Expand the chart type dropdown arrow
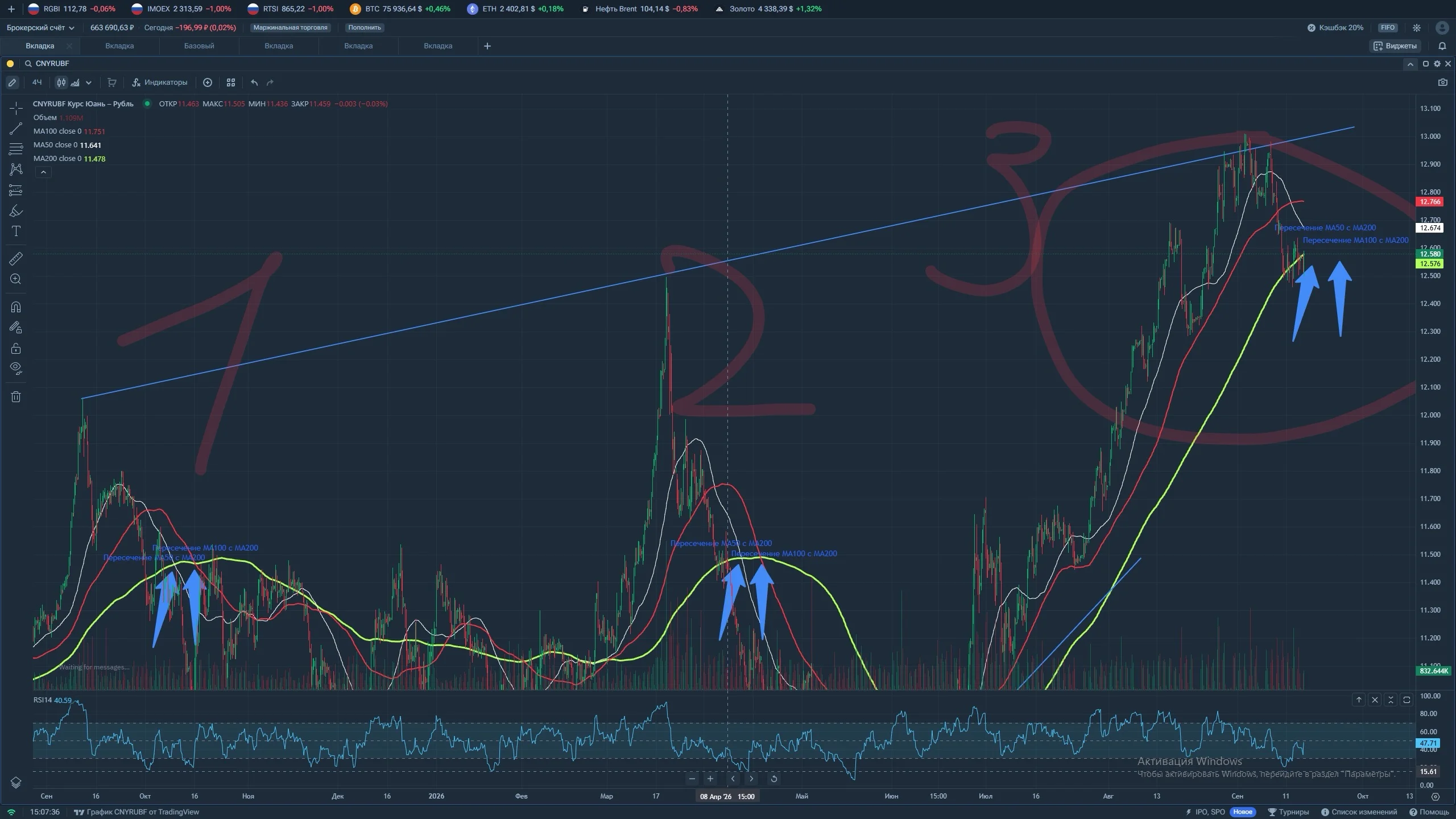 point(89,82)
